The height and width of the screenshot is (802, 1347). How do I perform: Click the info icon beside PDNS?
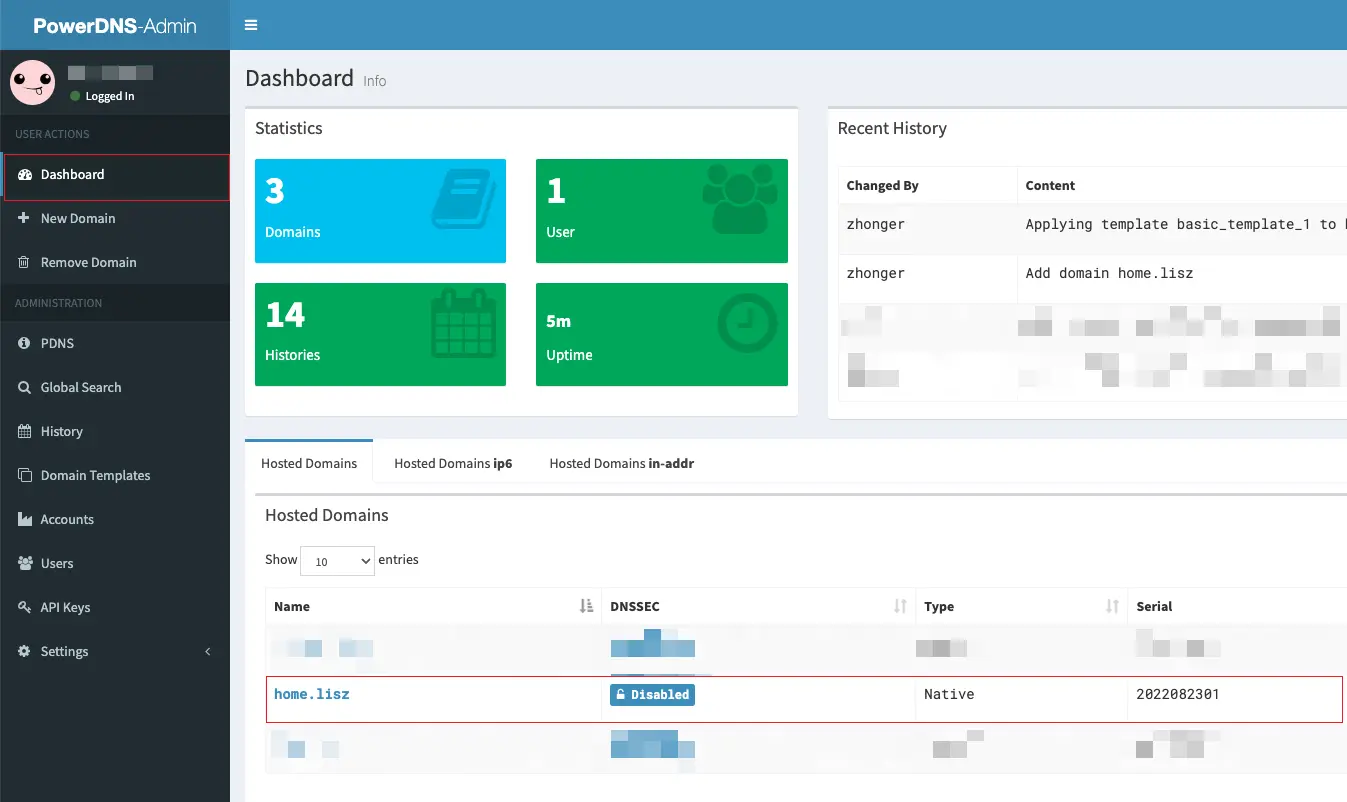(x=25, y=343)
